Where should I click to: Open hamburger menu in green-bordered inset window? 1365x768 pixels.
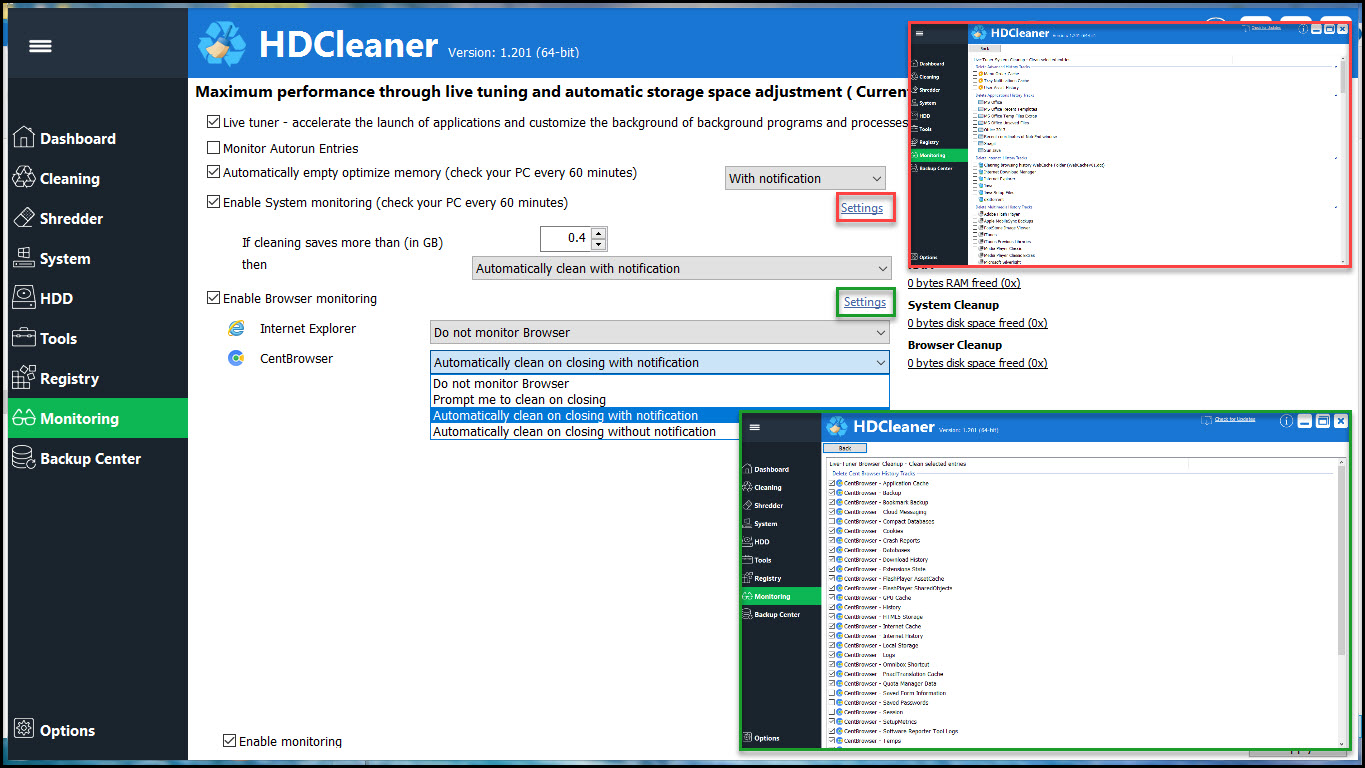(x=755, y=427)
